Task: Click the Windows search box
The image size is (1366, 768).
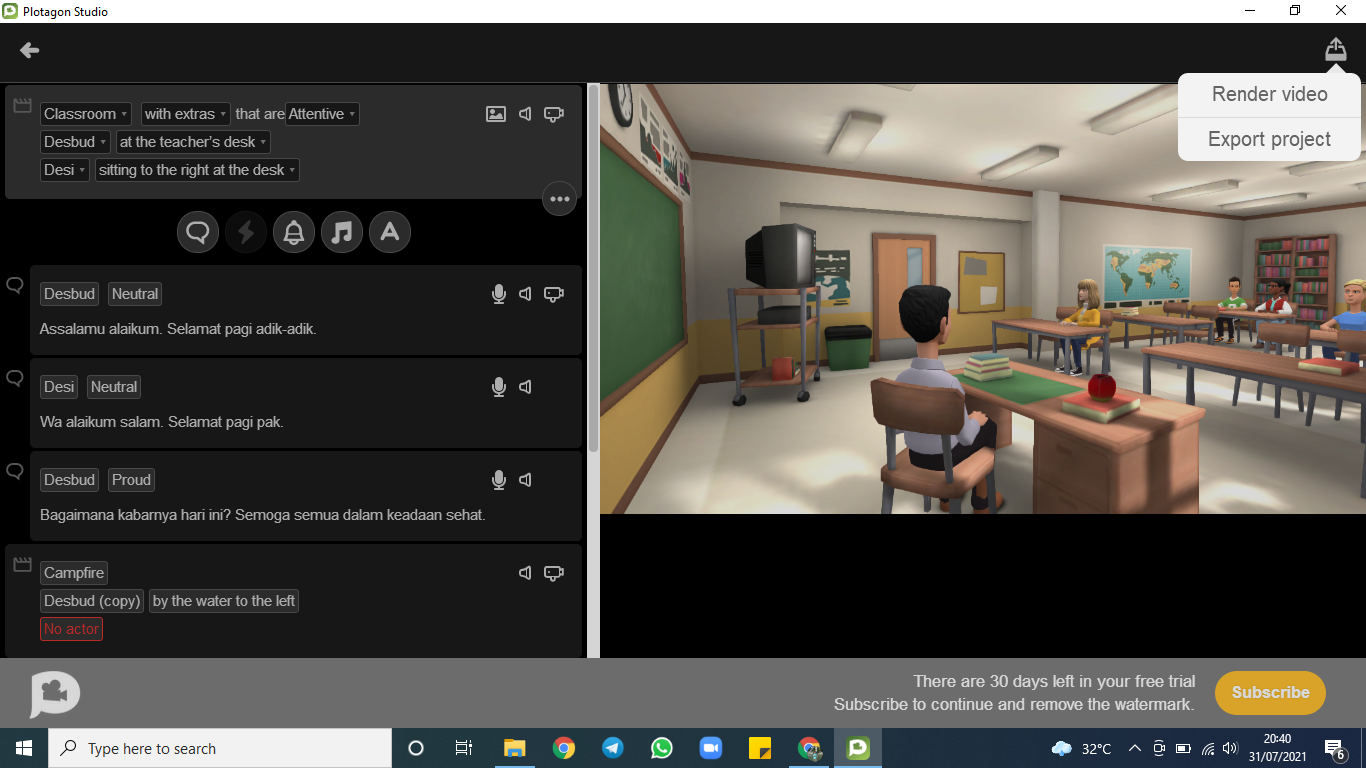Action: [x=220, y=748]
